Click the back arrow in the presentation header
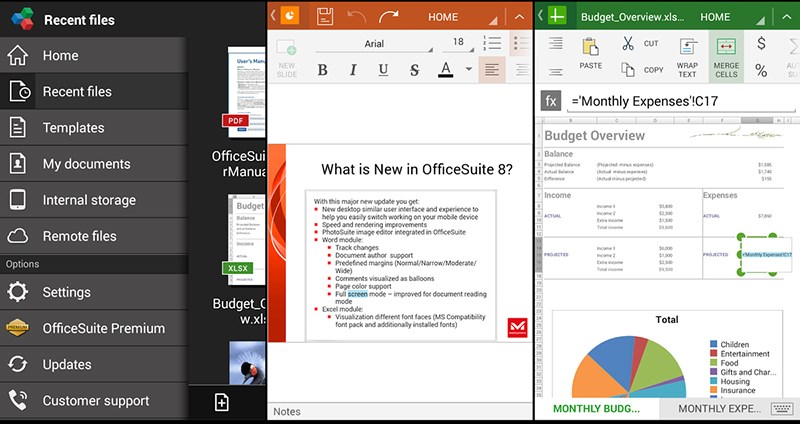Image resolution: width=800 pixels, height=424 pixels. click(273, 16)
